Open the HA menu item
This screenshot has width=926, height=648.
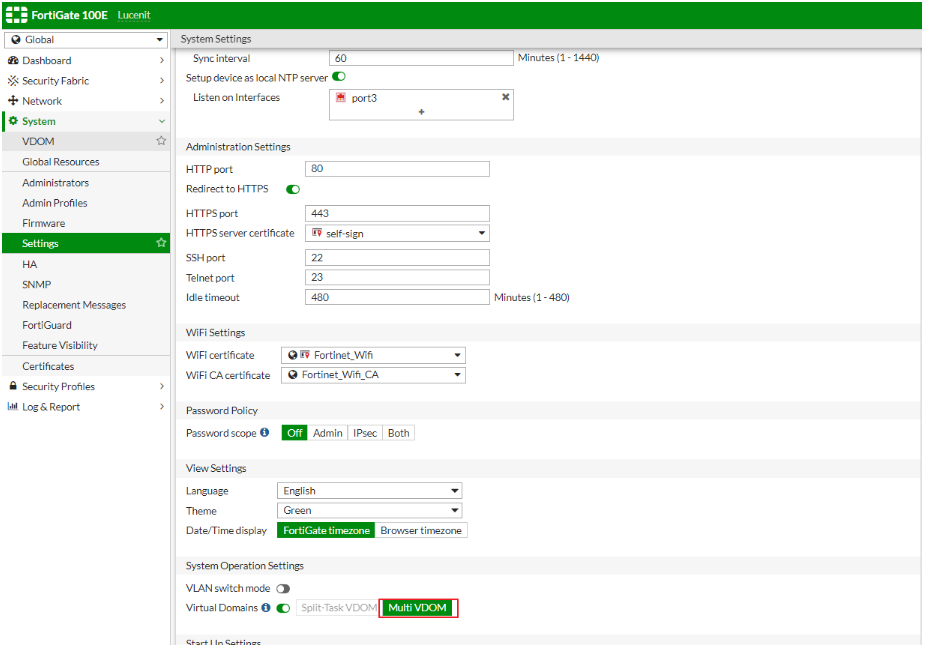[86, 264]
